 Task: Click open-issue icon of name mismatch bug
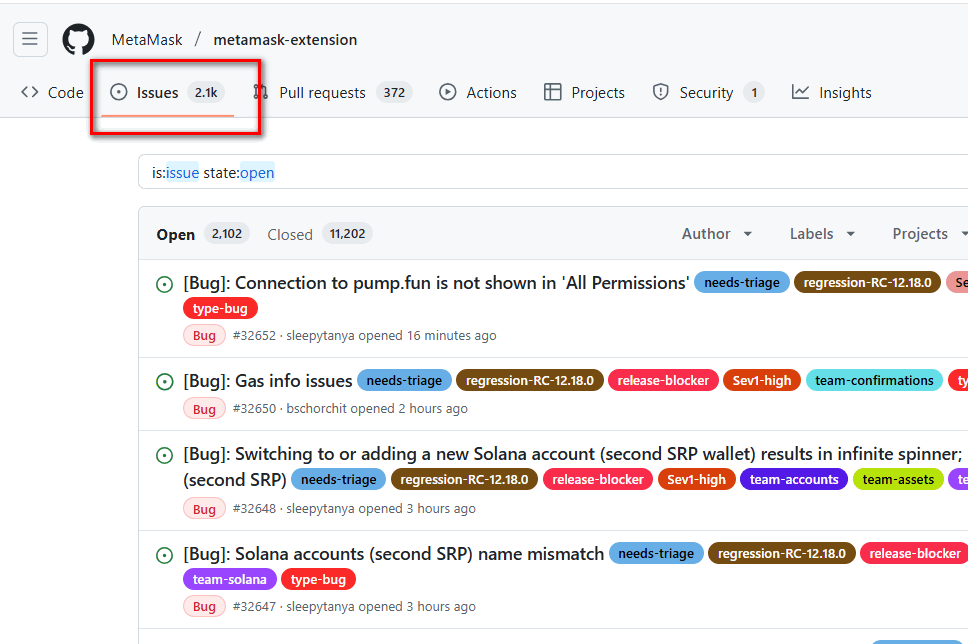(x=164, y=555)
